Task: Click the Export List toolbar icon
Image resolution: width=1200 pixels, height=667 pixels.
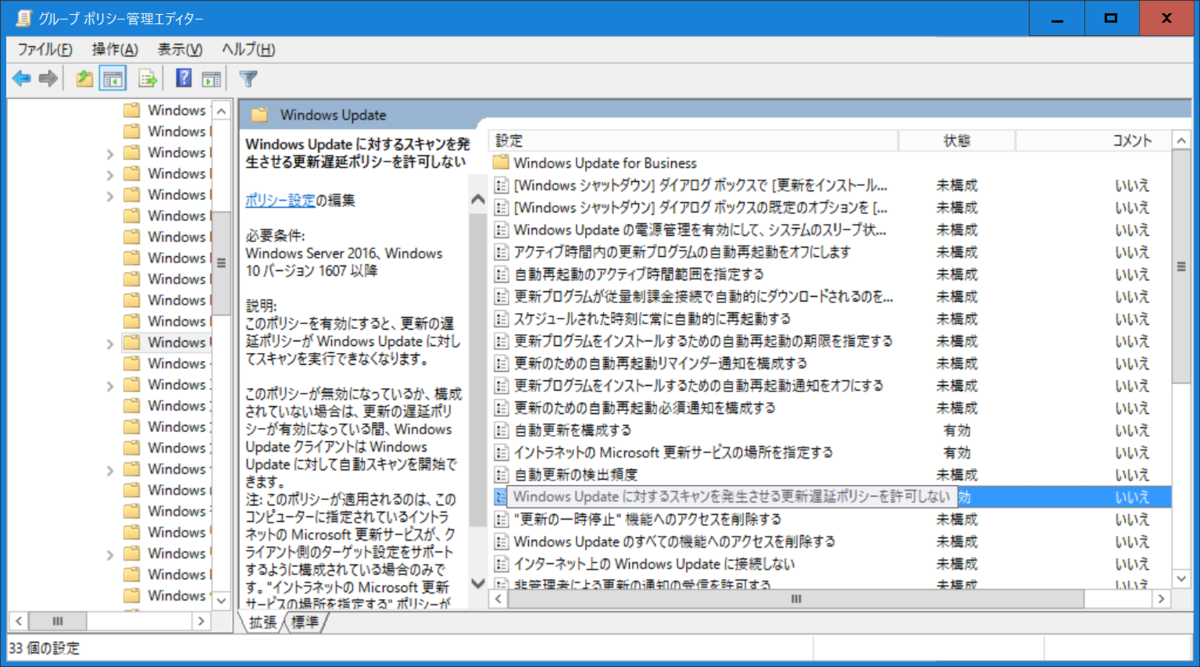Action: 148,79
